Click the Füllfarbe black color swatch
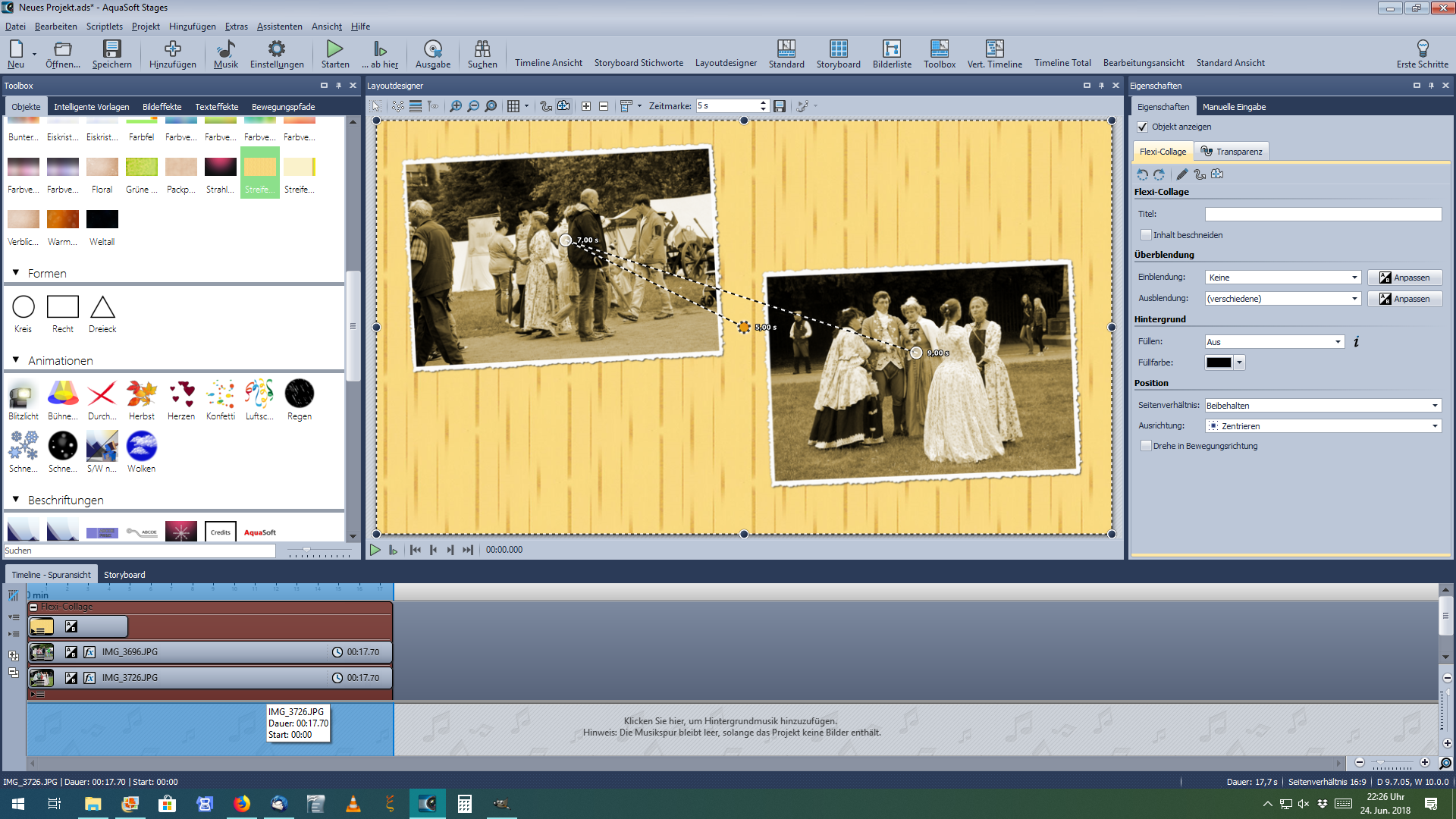Viewport: 1456px width, 819px height. point(1219,362)
